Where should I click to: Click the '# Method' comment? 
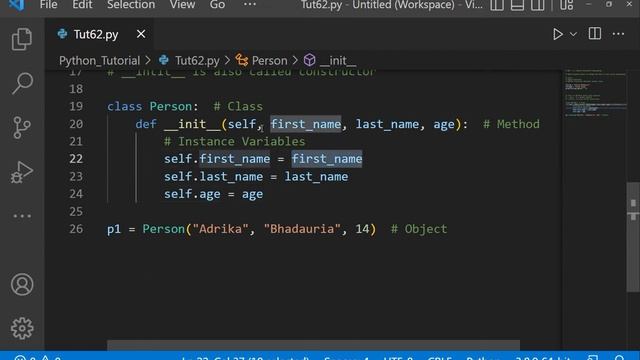coord(511,124)
